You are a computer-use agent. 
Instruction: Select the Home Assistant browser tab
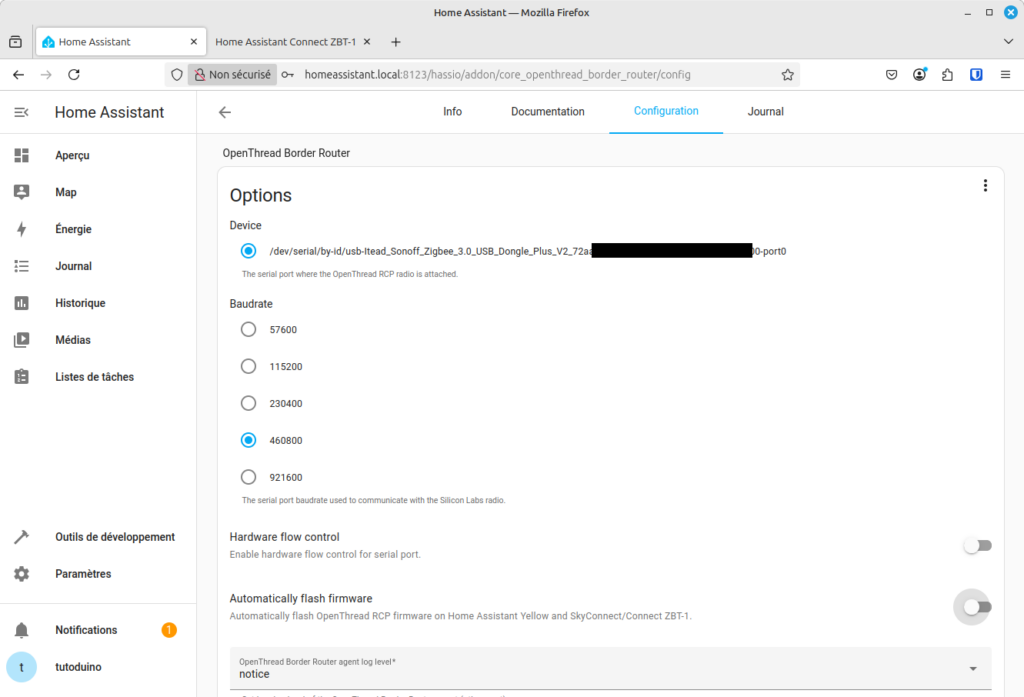point(121,42)
